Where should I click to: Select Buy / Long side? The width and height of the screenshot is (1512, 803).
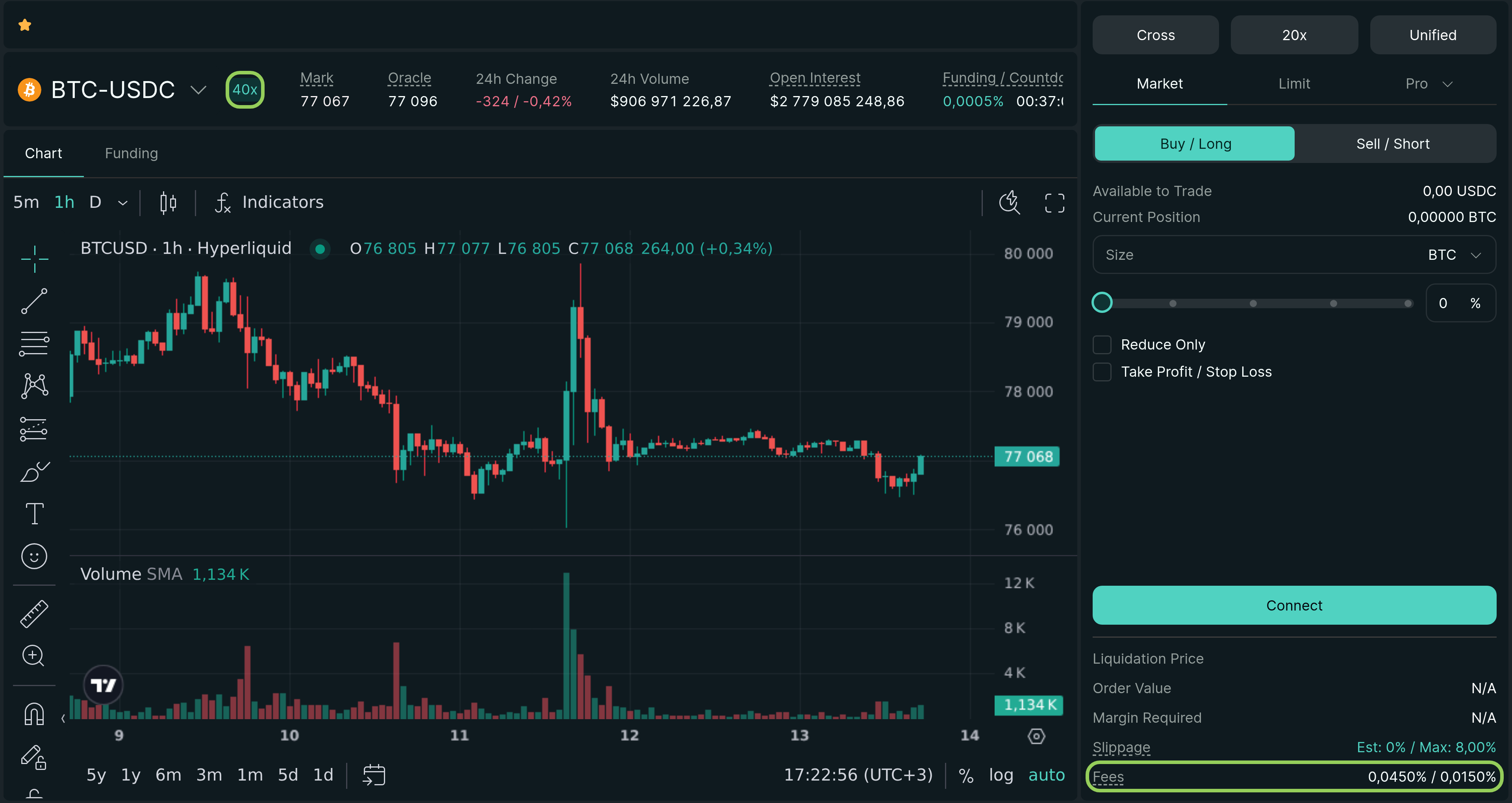1195,144
